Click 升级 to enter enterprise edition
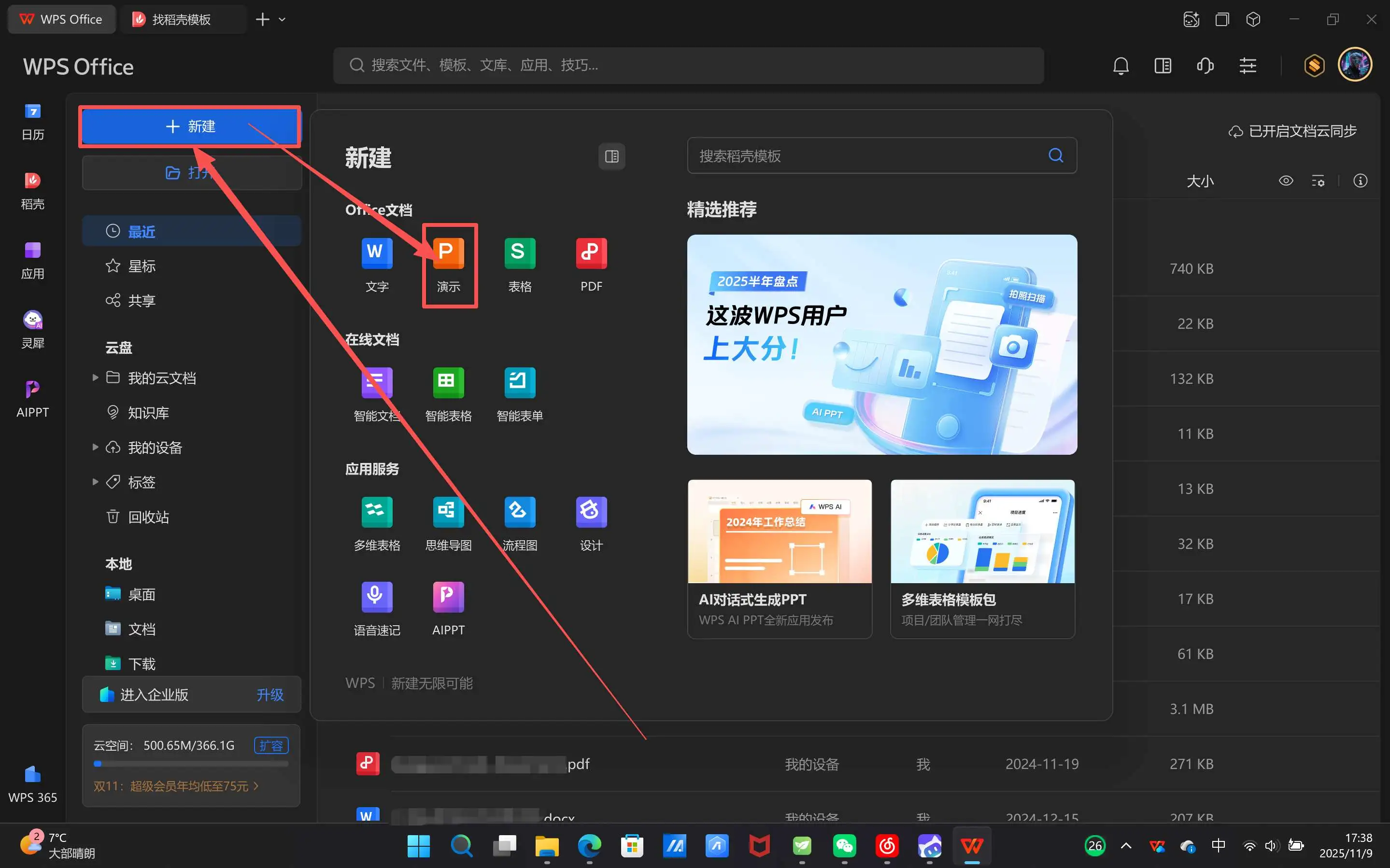This screenshot has width=1390, height=868. point(270,695)
